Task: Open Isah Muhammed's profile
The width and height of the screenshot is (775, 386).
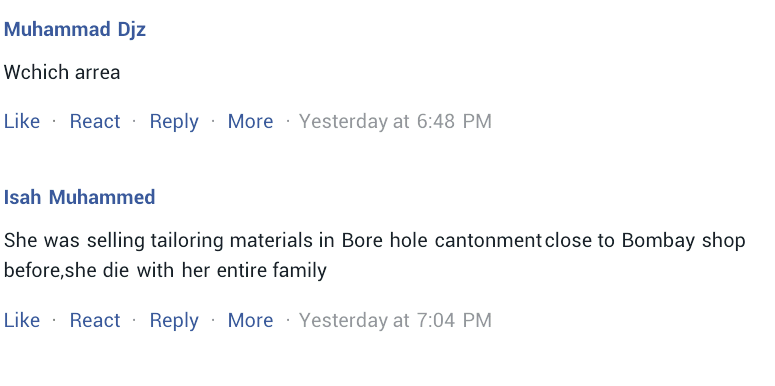Action: point(80,197)
